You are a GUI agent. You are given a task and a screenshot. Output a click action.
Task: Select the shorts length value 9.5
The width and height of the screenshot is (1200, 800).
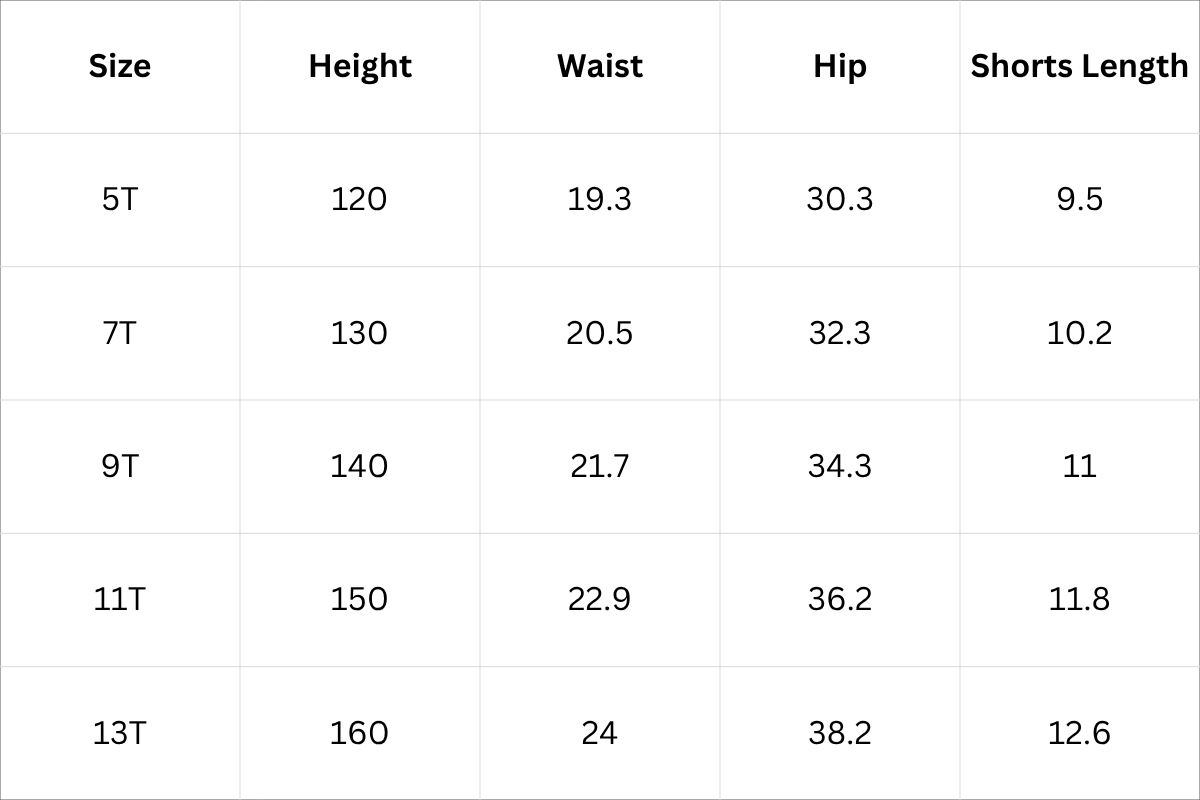[x=1080, y=199]
